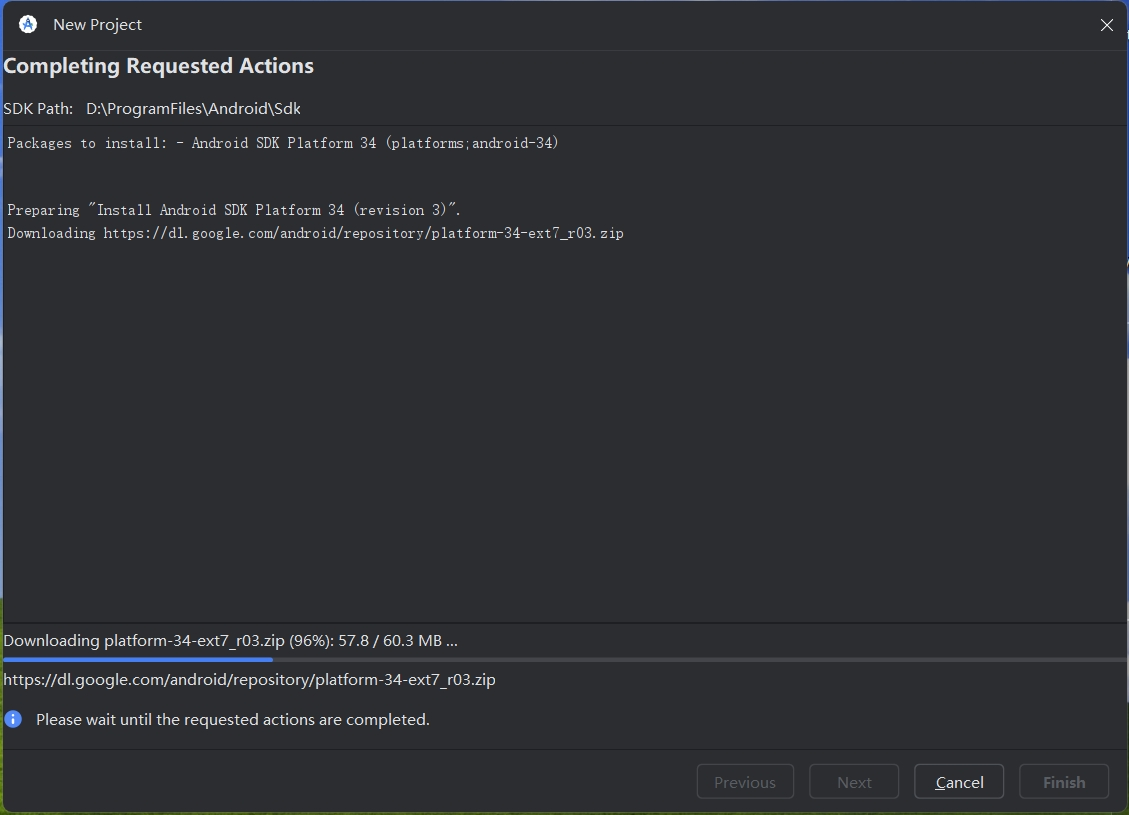Screen dimensions: 1129x815
Task: Click the empty area of the log output
Action: (564, 432)
